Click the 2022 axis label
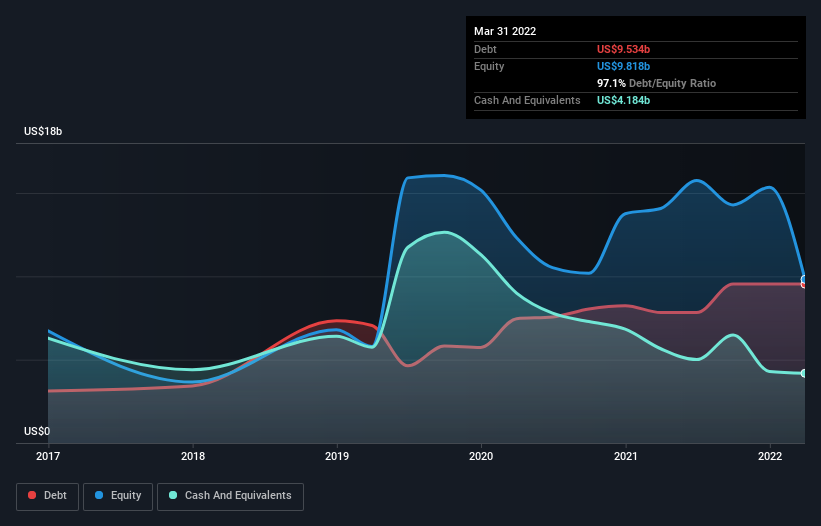The image size is (821, 526). [x=770, y=456]
